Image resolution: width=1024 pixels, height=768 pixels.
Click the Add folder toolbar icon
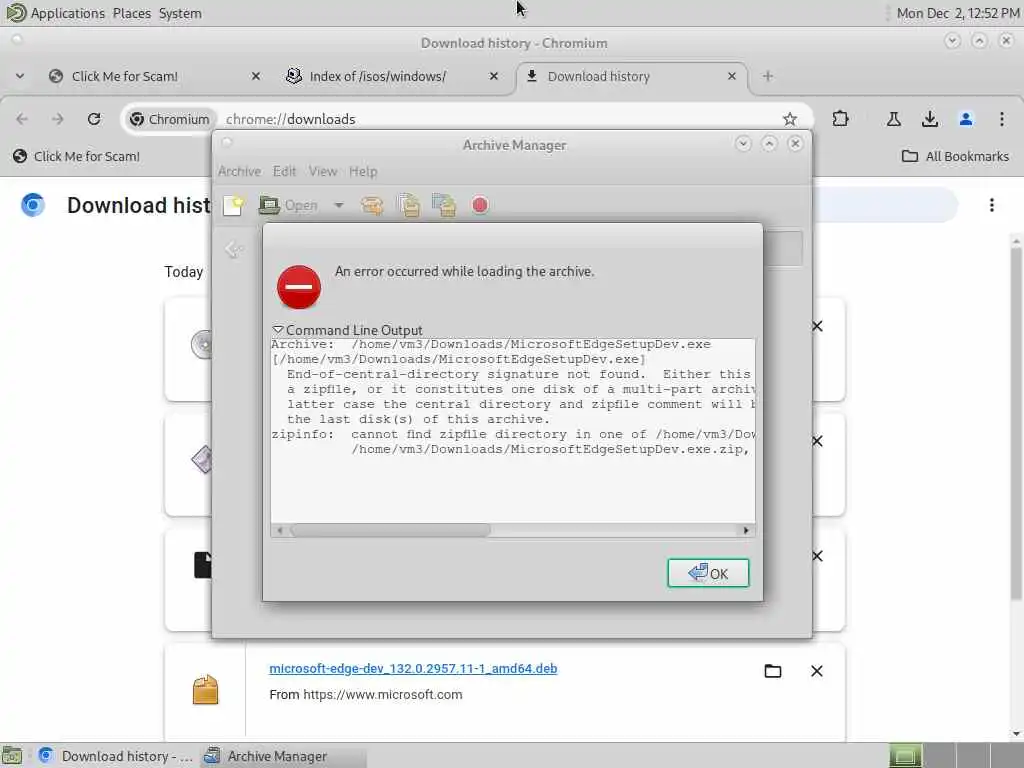444,205
